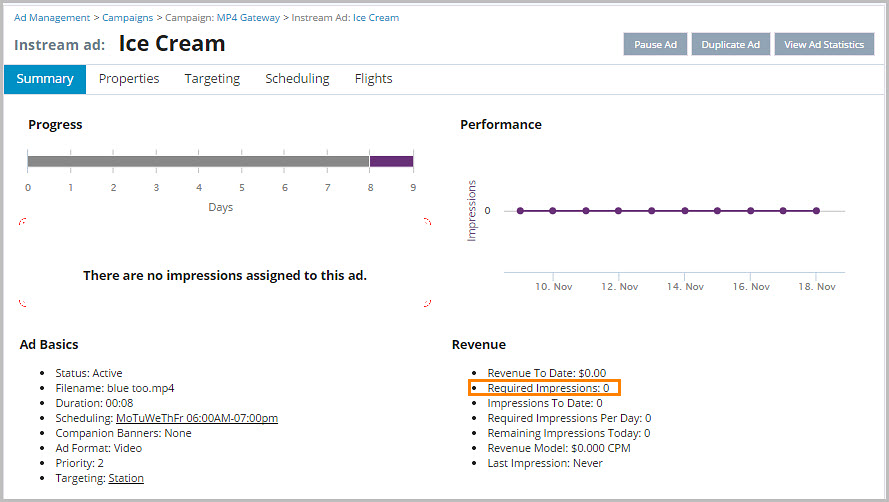Click the chart data point above 14. Nov

685,211
